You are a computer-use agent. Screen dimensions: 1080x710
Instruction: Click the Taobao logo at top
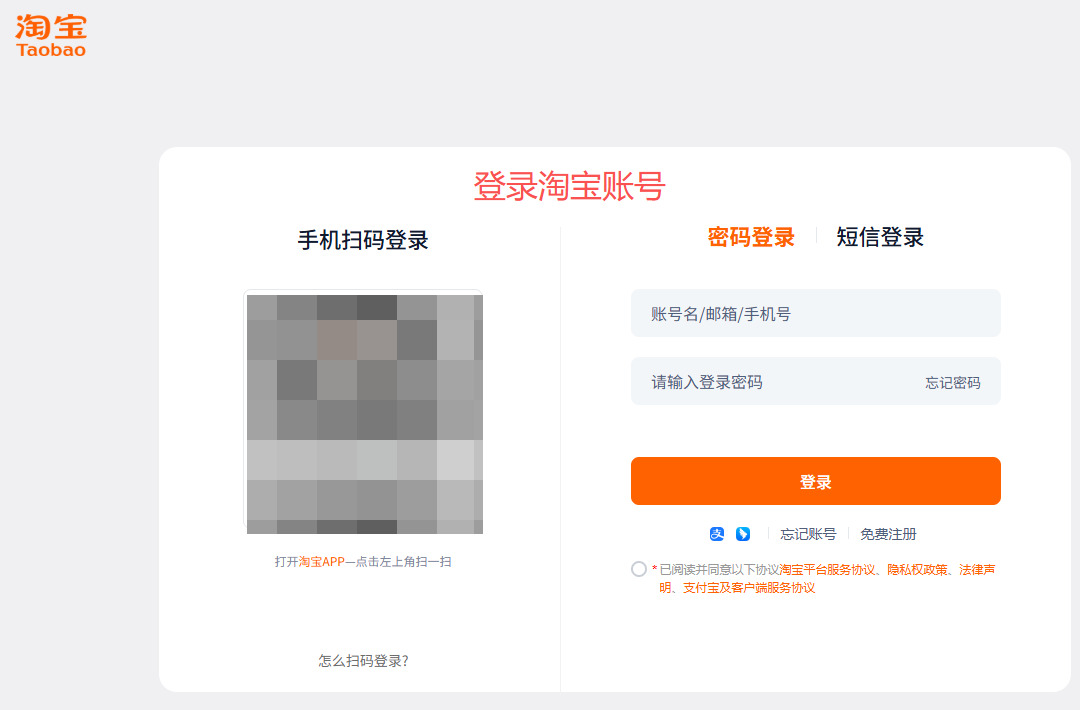[x=51, y=35]
